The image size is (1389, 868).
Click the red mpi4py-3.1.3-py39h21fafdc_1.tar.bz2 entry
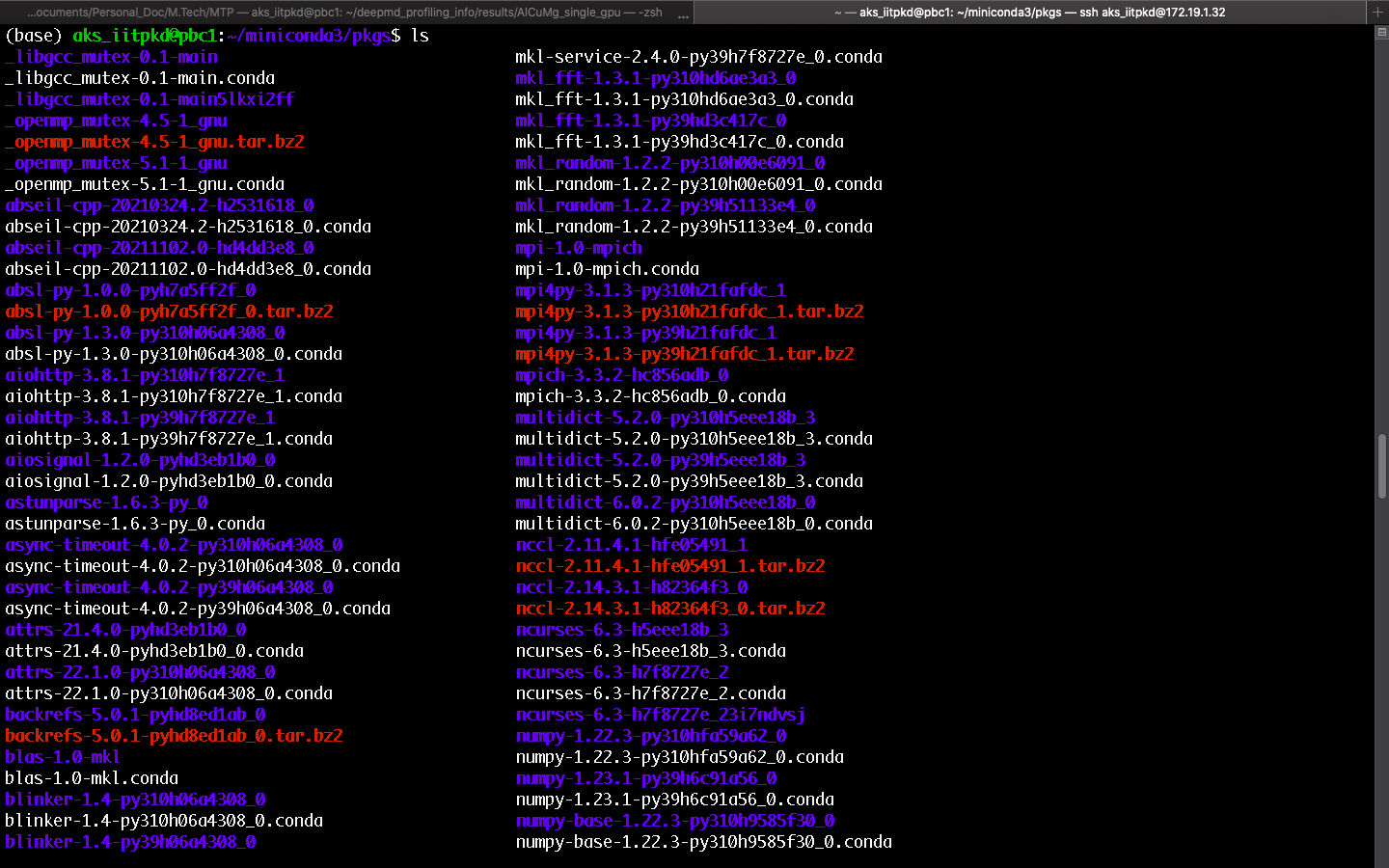(x=685, y=354)
